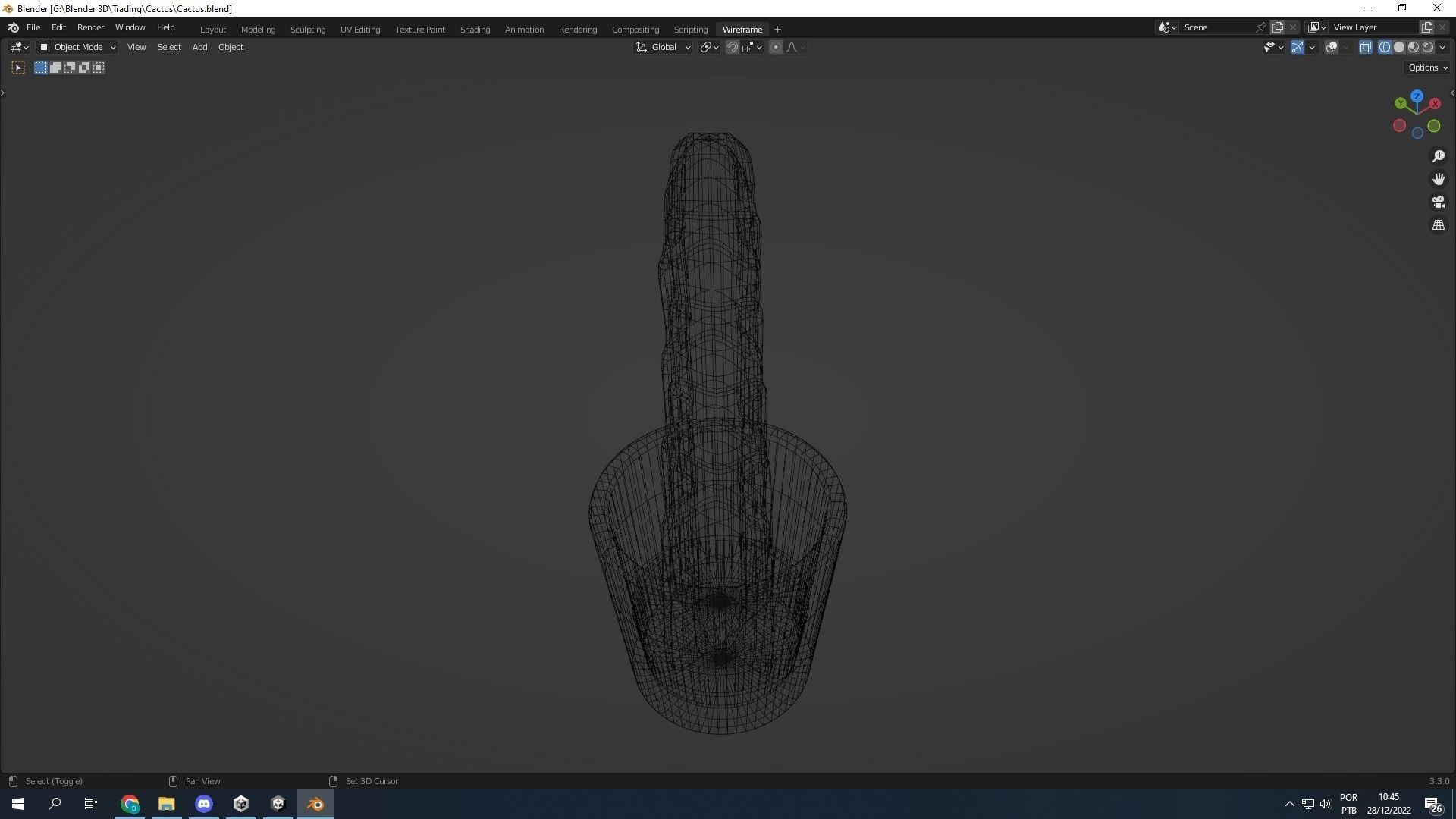Toggle the camera view icon
Image resolution: width=1456 pixels, height=819 pixels.
[x=1439, y=202]
